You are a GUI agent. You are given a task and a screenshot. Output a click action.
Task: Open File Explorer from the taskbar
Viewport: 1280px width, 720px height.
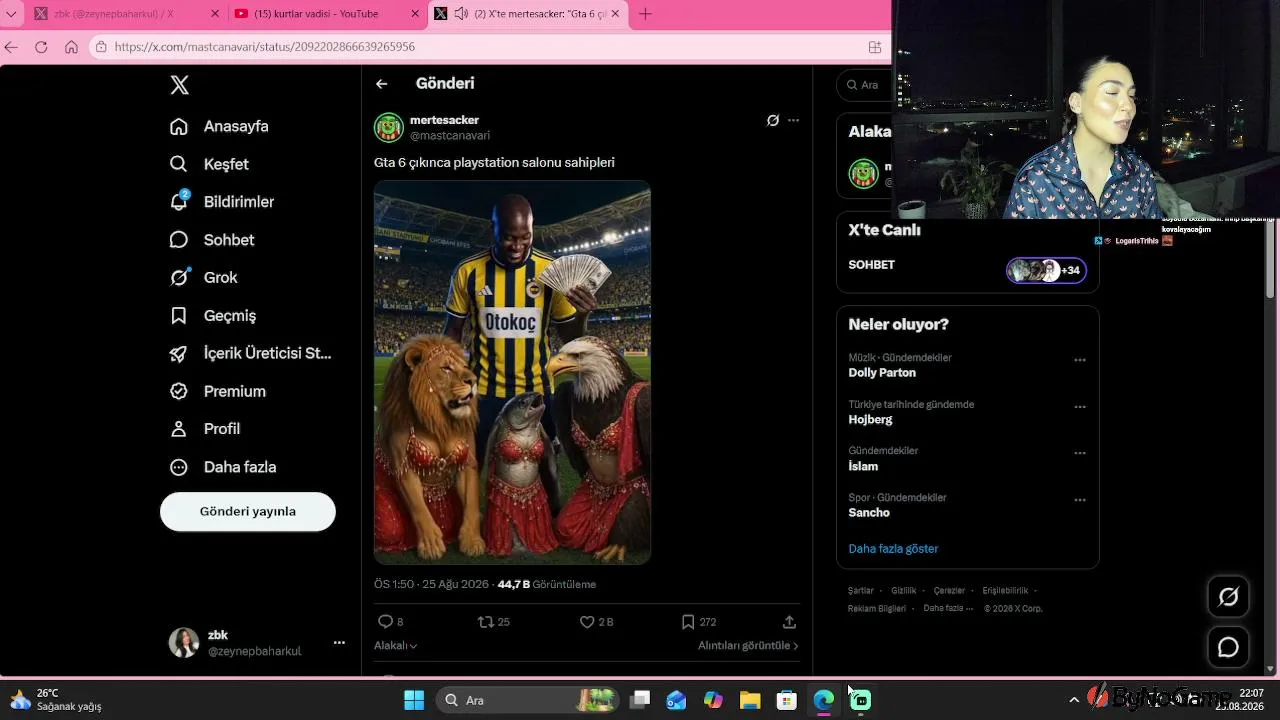(x=750, y=700)
